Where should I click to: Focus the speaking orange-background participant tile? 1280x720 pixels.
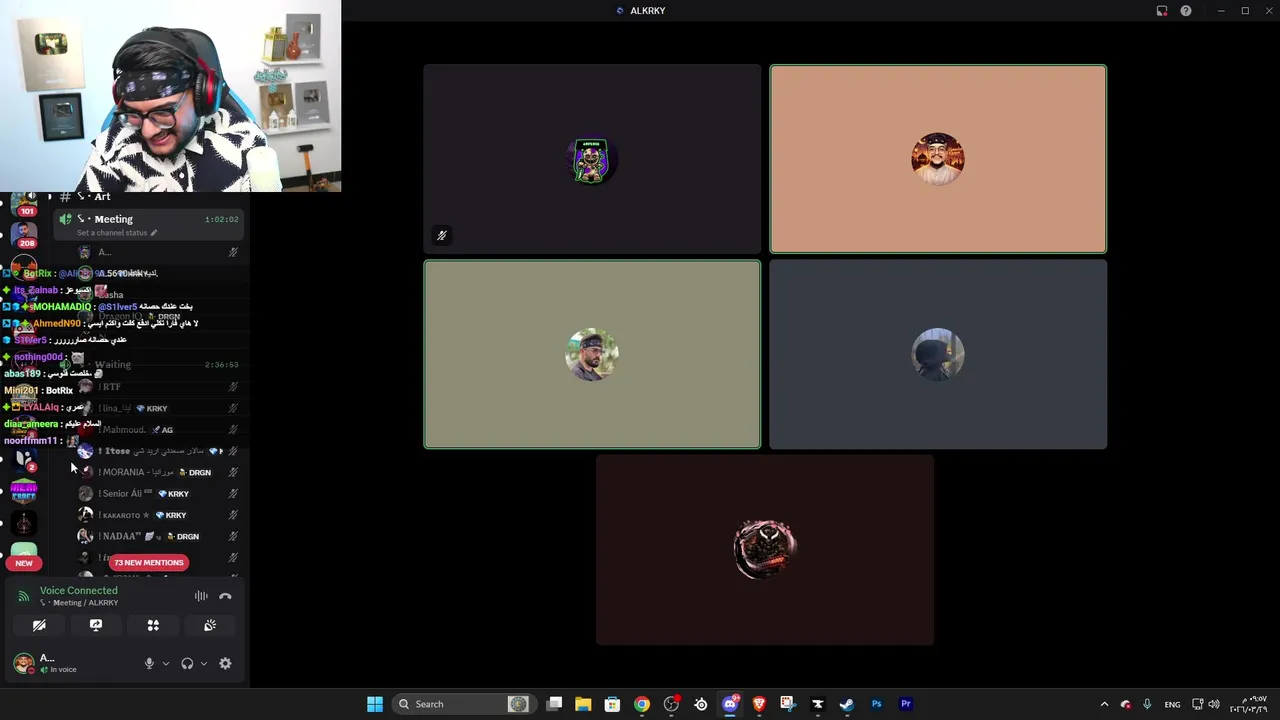click(x=938, y=159)
